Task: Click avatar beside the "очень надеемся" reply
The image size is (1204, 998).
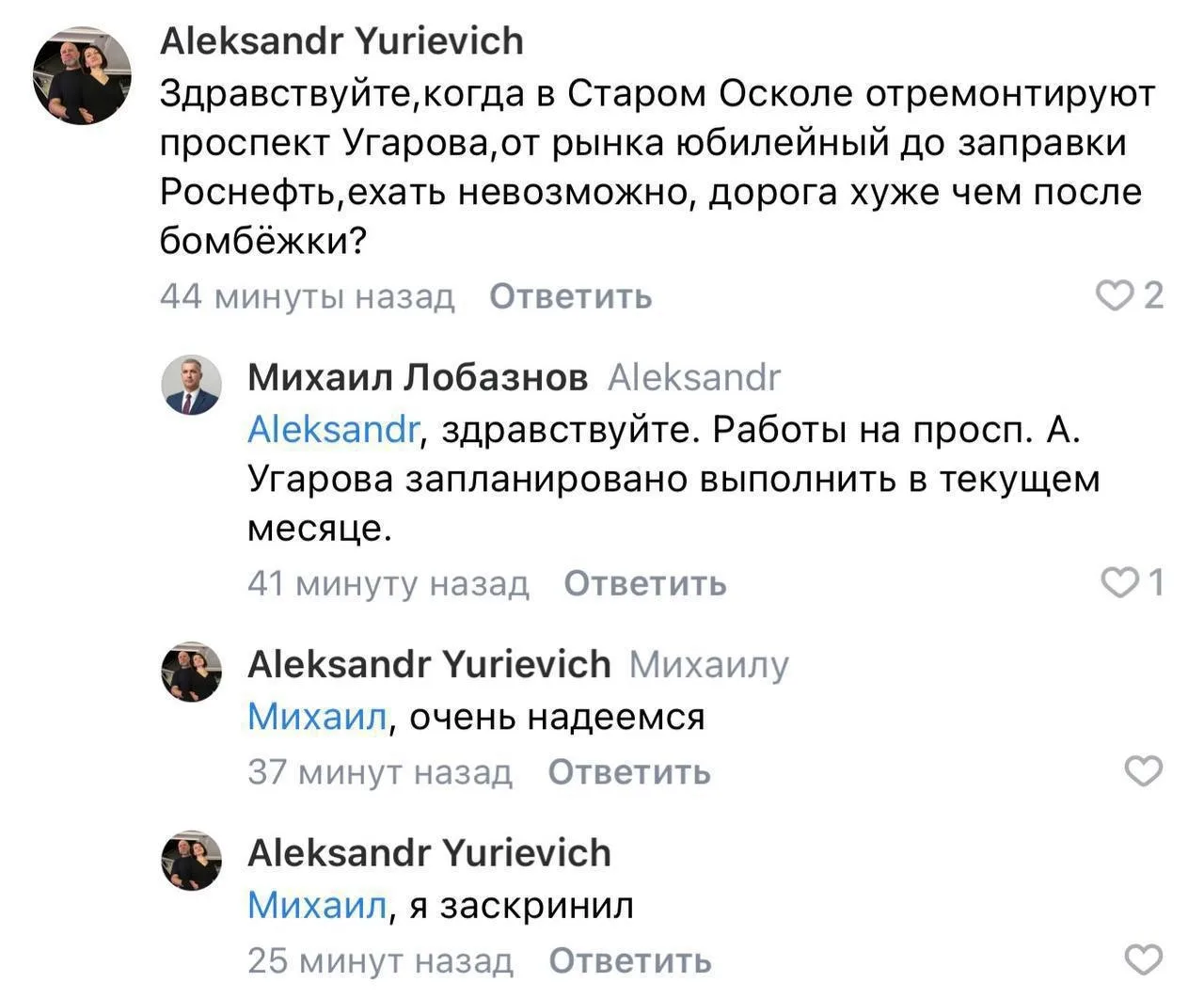Action: (191, 672)
